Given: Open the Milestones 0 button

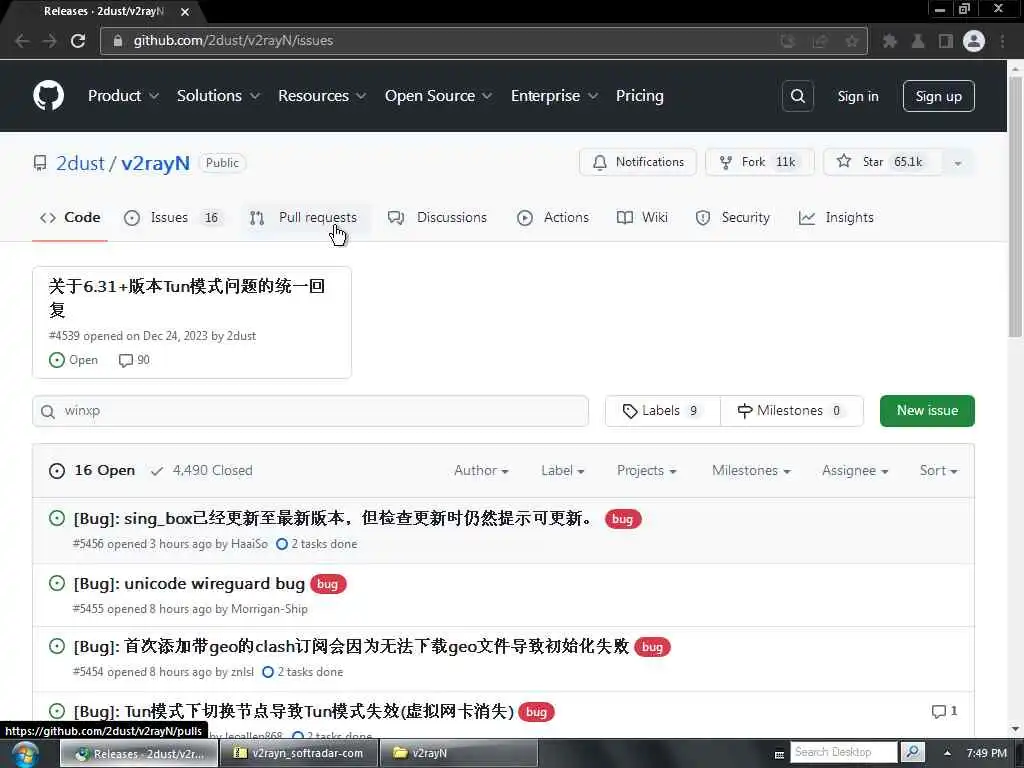Looking at the screenshot, I should (792, 411).
